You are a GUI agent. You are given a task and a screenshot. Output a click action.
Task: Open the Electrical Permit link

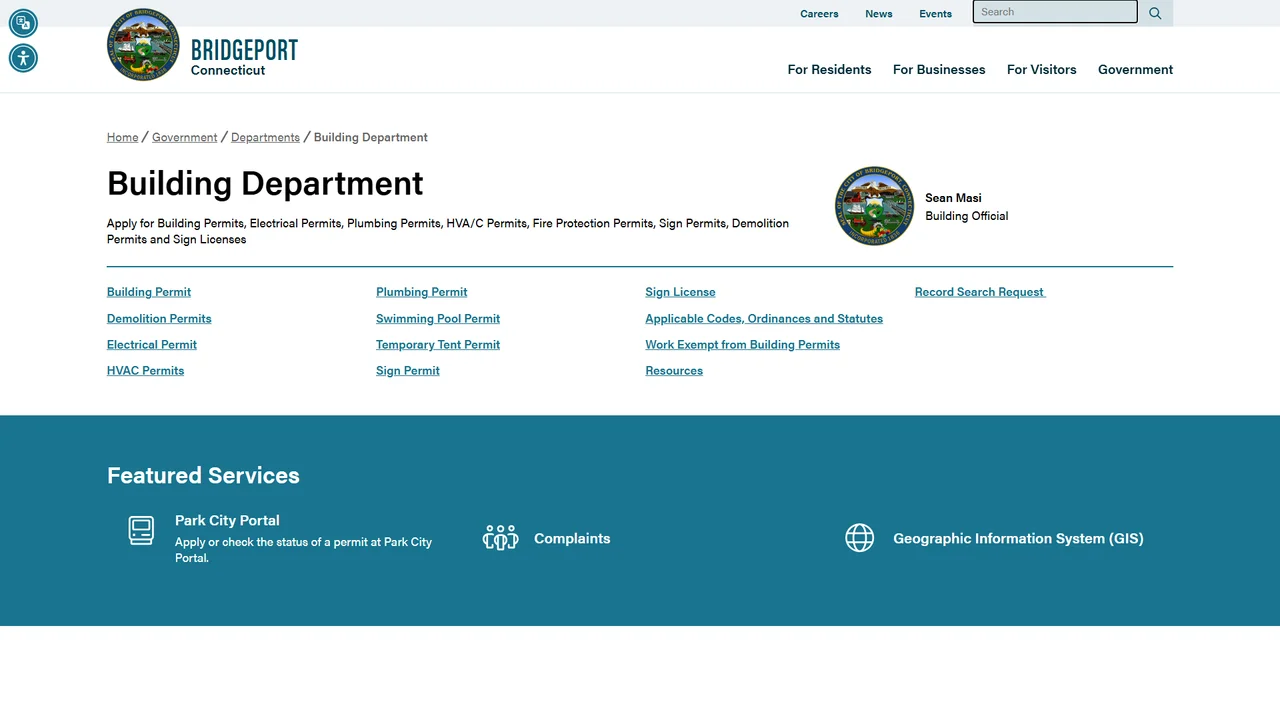152,344
